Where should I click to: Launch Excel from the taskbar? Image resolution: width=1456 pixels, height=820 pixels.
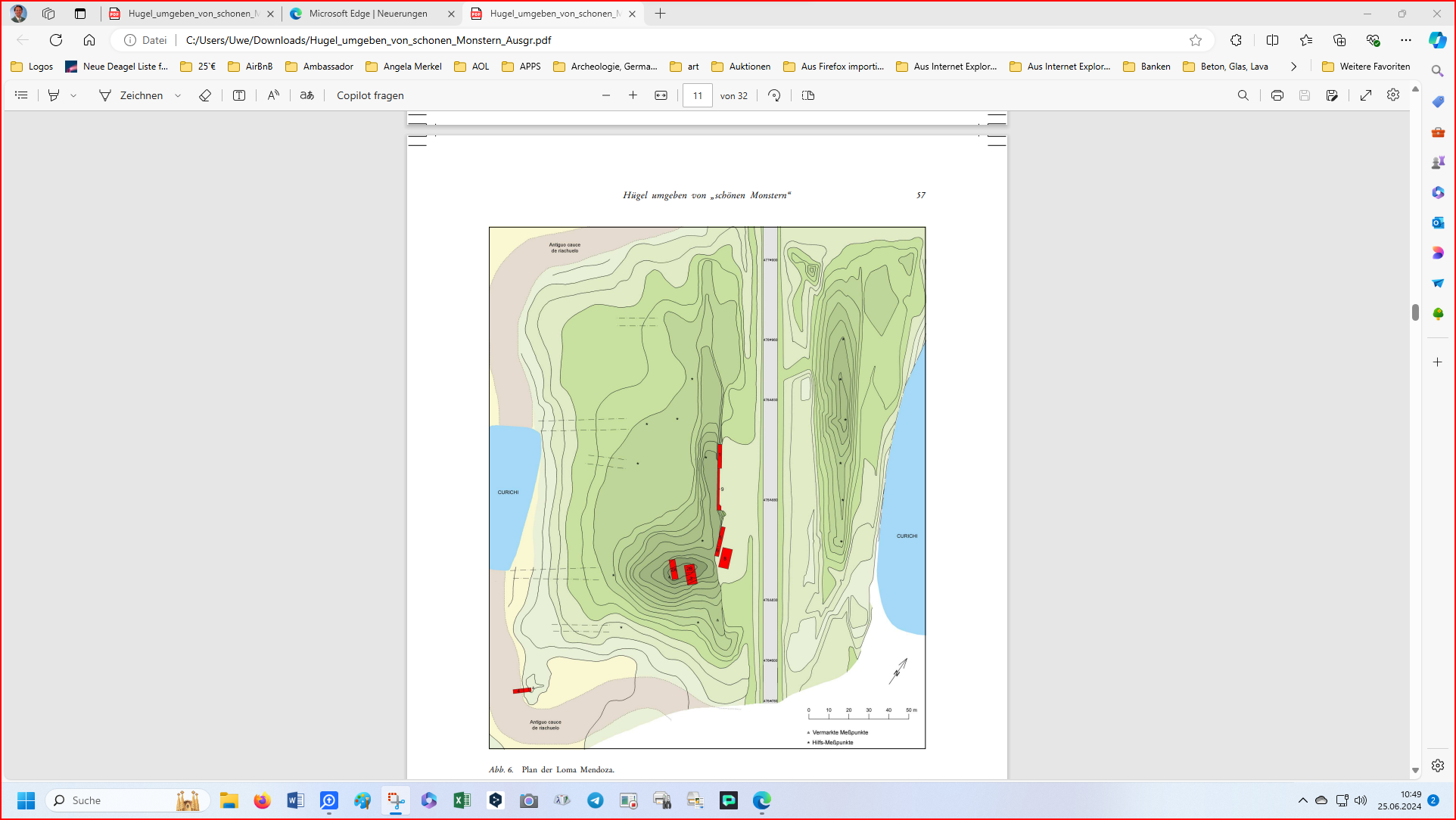pos(462,800)
